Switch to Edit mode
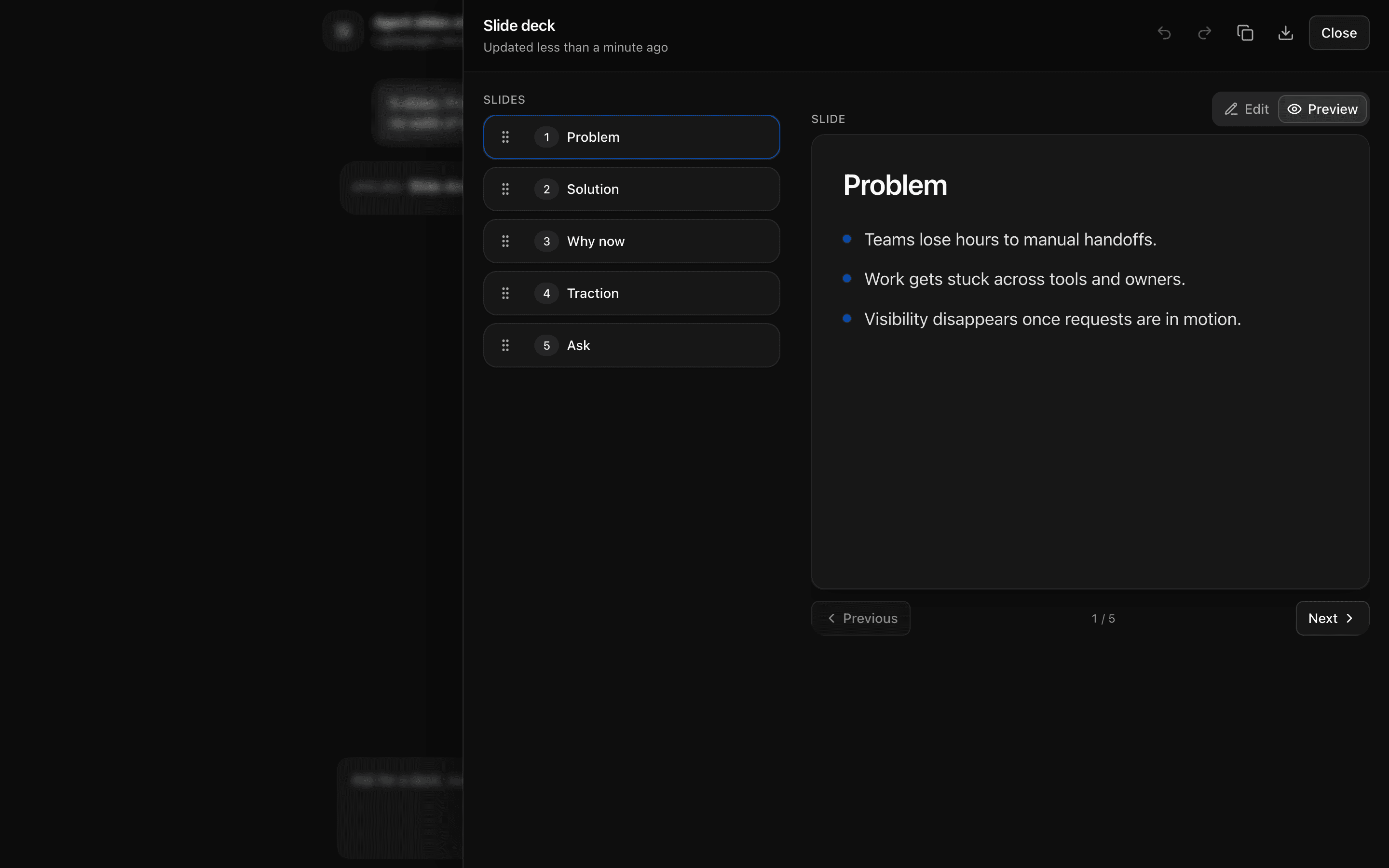Viewport: 1389px width, 868px height. coord(1246,109)
